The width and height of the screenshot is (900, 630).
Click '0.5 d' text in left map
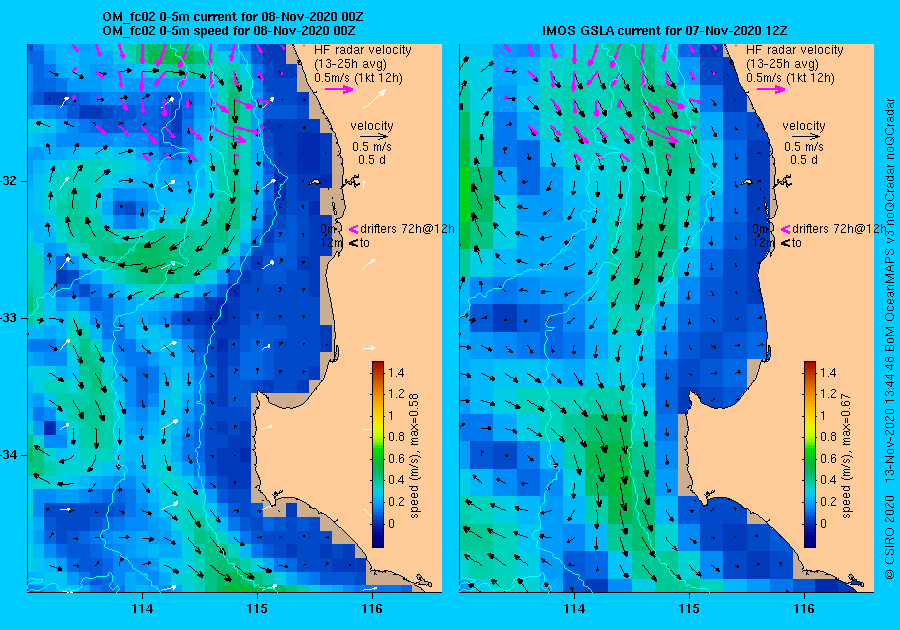click(x=372, y=160)
